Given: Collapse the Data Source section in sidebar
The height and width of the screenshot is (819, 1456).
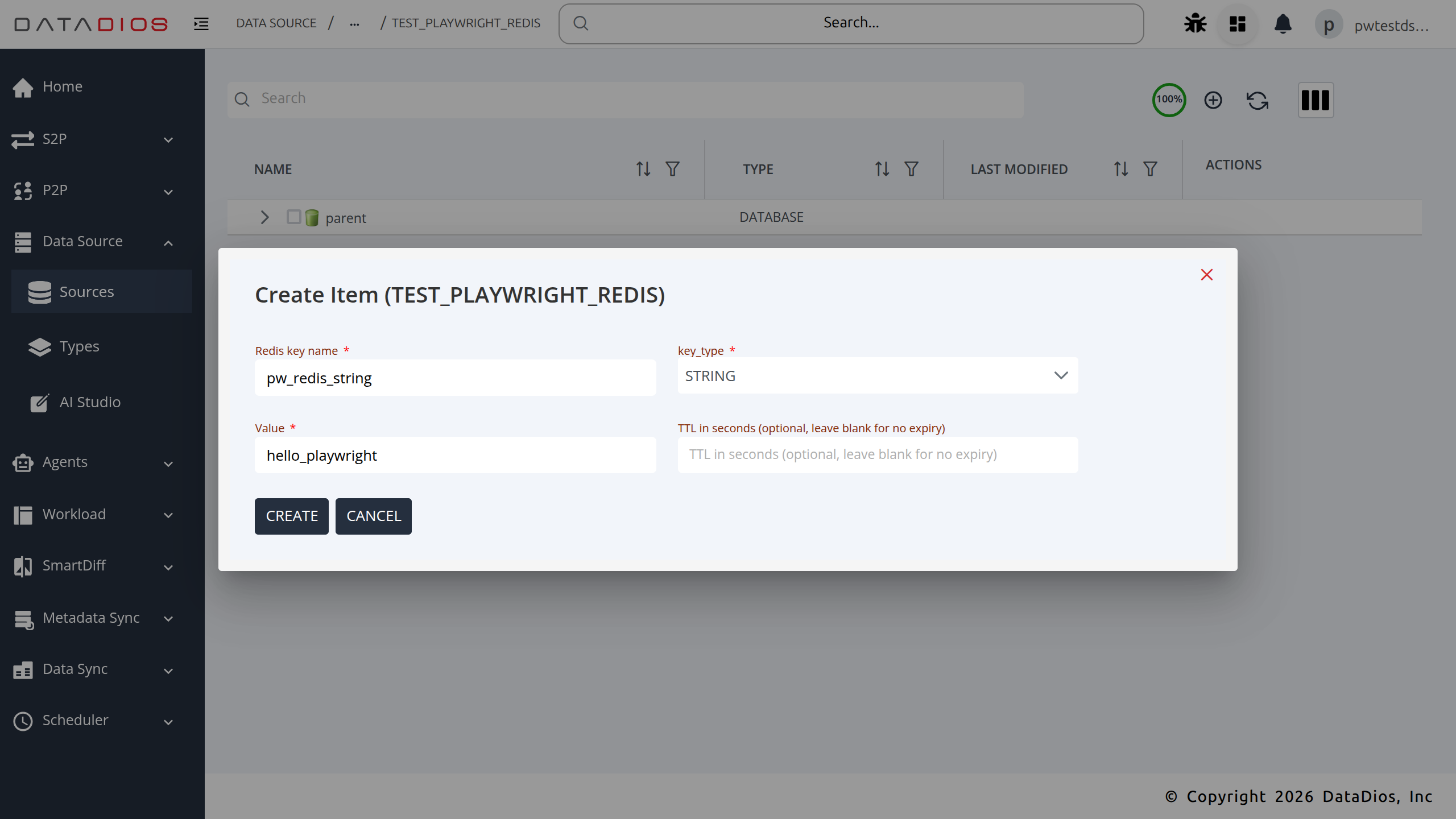Looking at the screenshot, I should (168, 242).
